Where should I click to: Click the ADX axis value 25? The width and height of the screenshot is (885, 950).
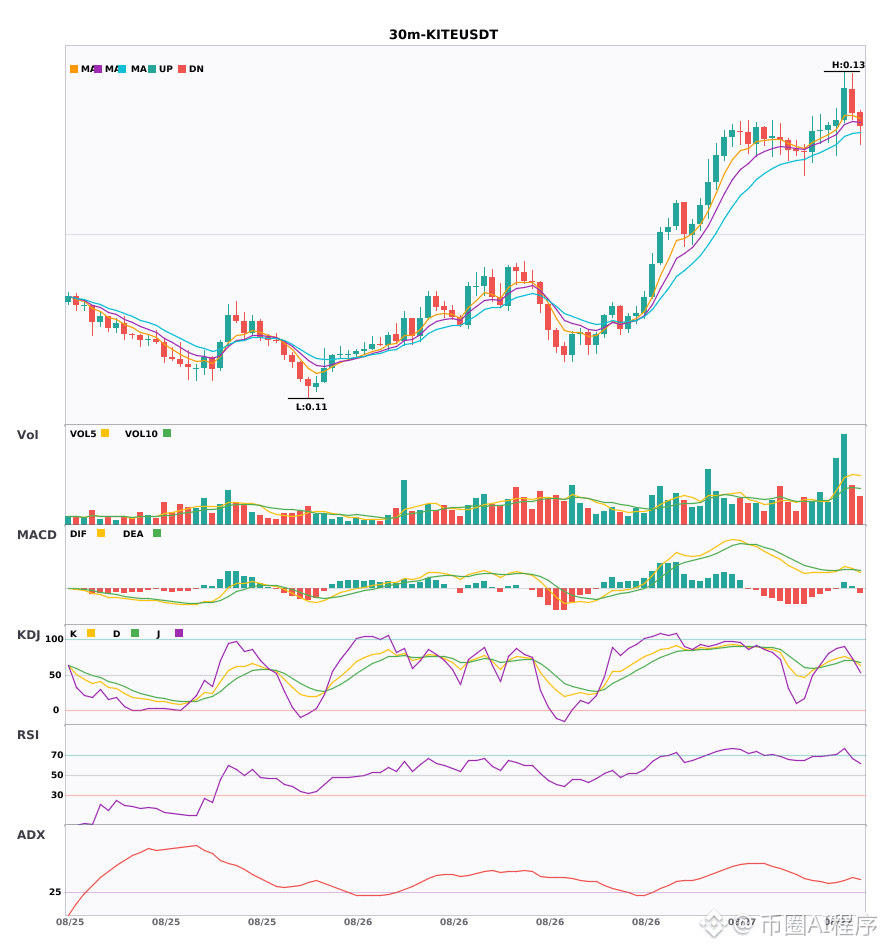55,892
